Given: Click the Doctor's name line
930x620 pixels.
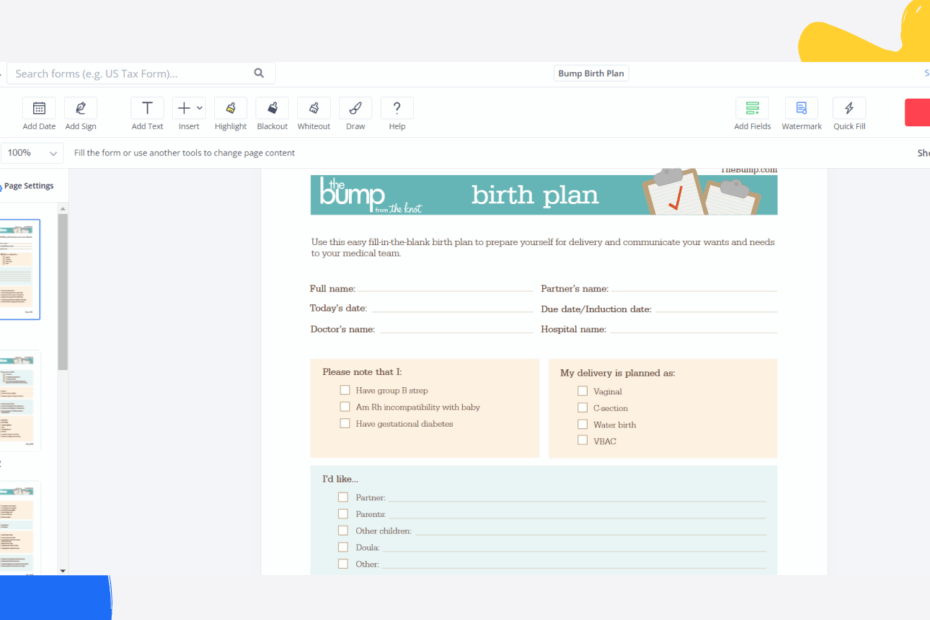Looking at the screenshot, I should point(456,329).
